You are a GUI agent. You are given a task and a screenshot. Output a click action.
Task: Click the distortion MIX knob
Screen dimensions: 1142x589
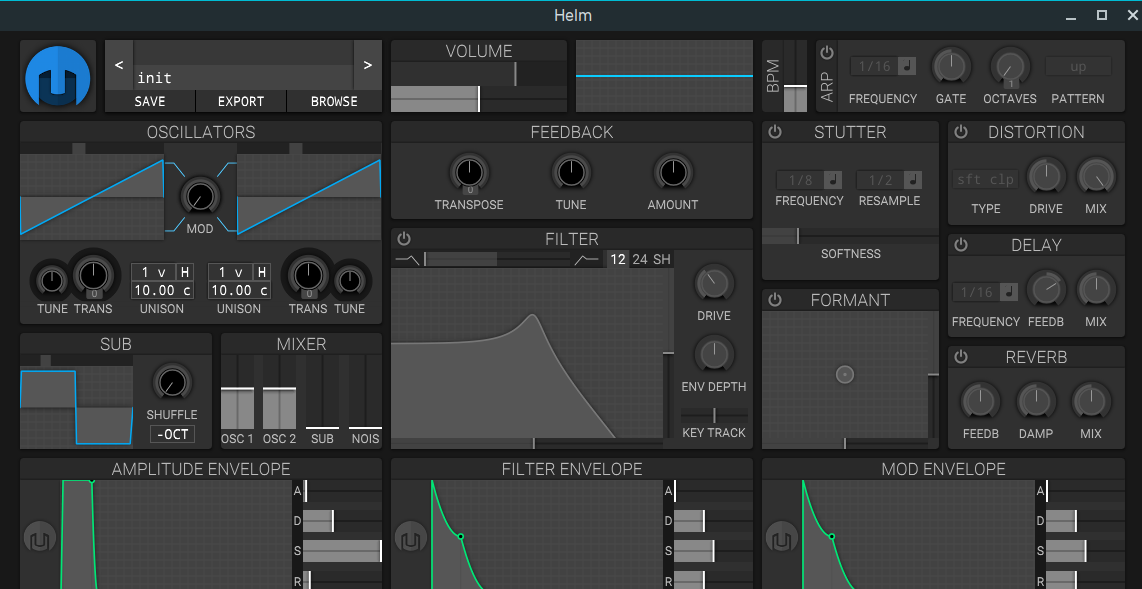(1095, 176)
